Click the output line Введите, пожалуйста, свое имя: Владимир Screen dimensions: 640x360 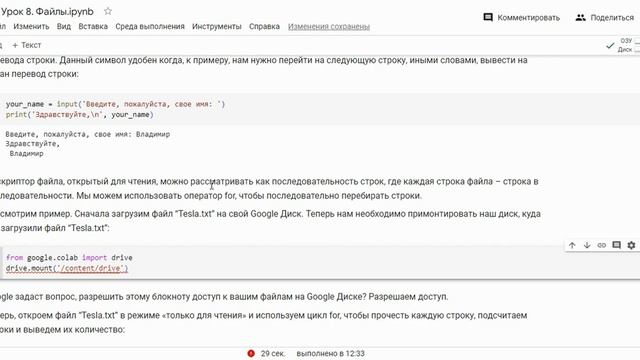point(88,134)
